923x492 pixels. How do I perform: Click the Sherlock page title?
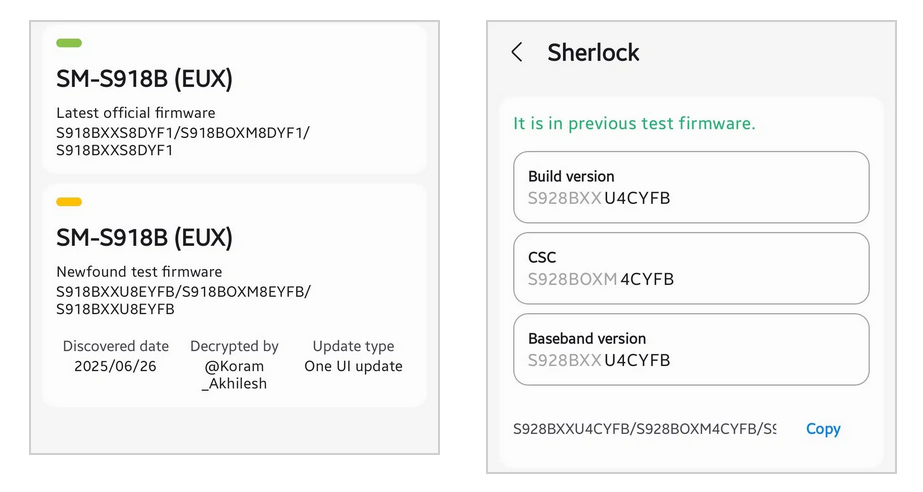coord(593,53)
